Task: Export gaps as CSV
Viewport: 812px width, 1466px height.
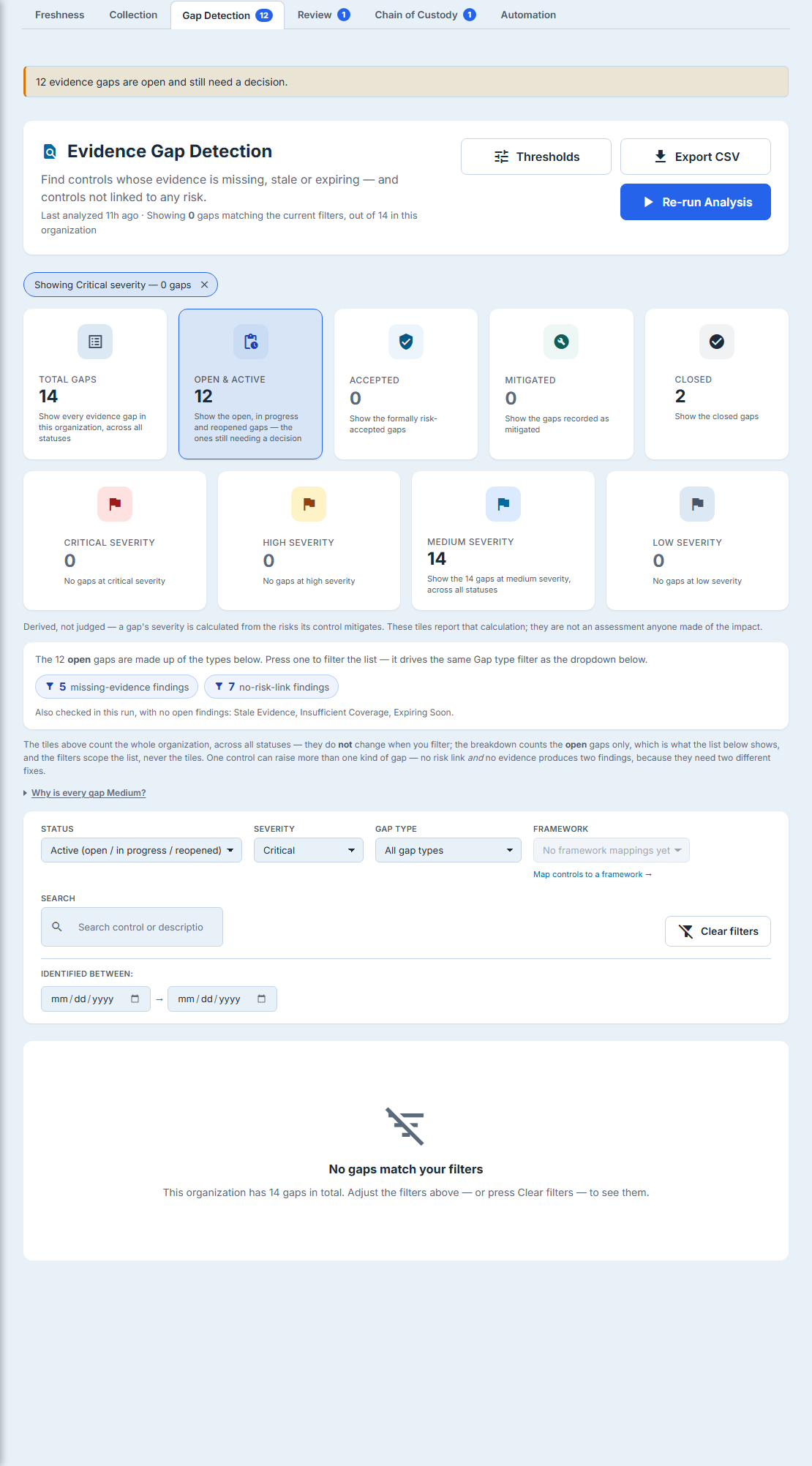Action: [x=696, y=157]
